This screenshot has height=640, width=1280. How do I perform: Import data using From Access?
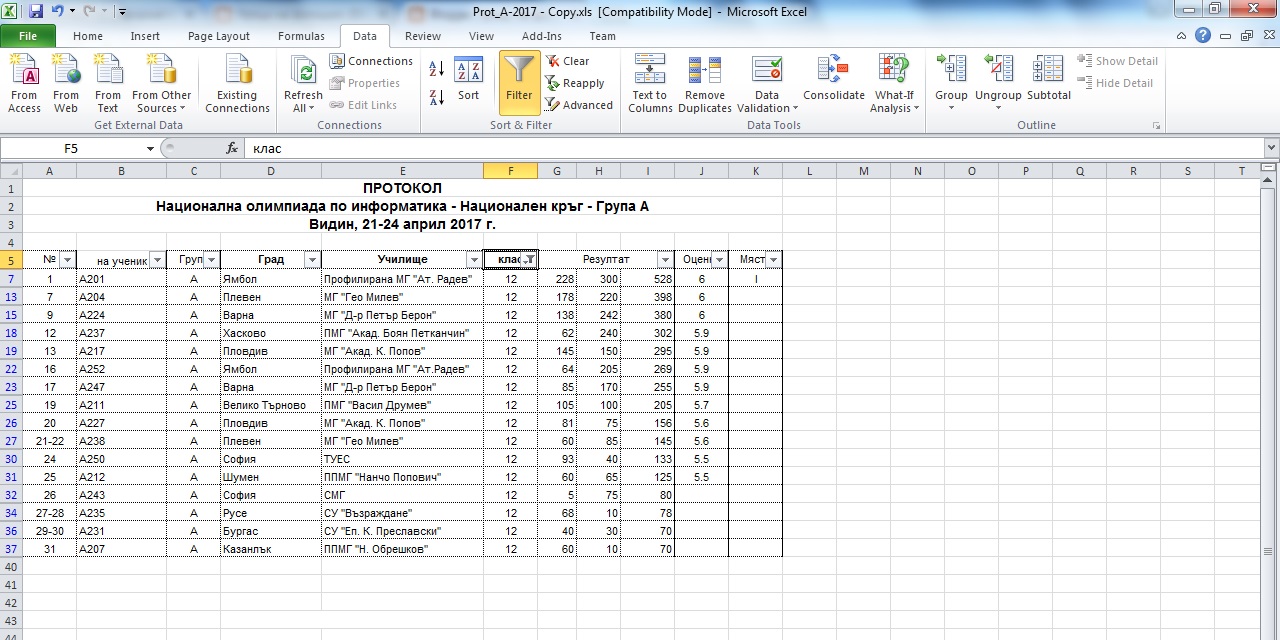[x=24, y=84]
